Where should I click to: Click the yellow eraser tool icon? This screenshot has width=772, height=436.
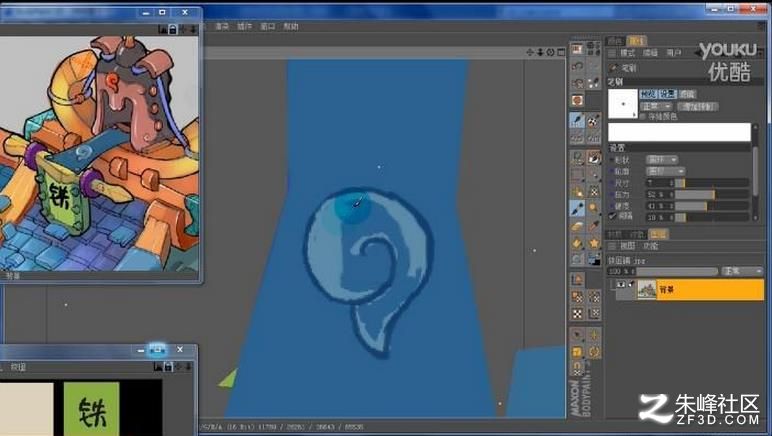click(577, 226)
